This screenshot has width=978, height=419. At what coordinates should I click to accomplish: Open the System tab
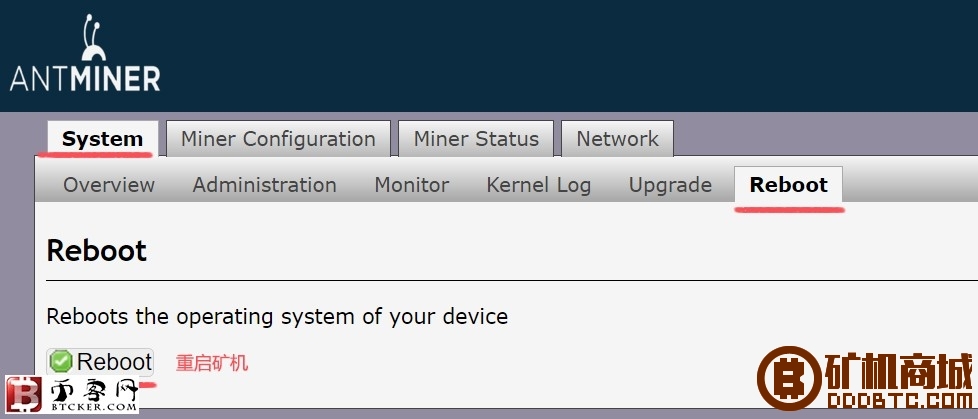pos(102,138)
